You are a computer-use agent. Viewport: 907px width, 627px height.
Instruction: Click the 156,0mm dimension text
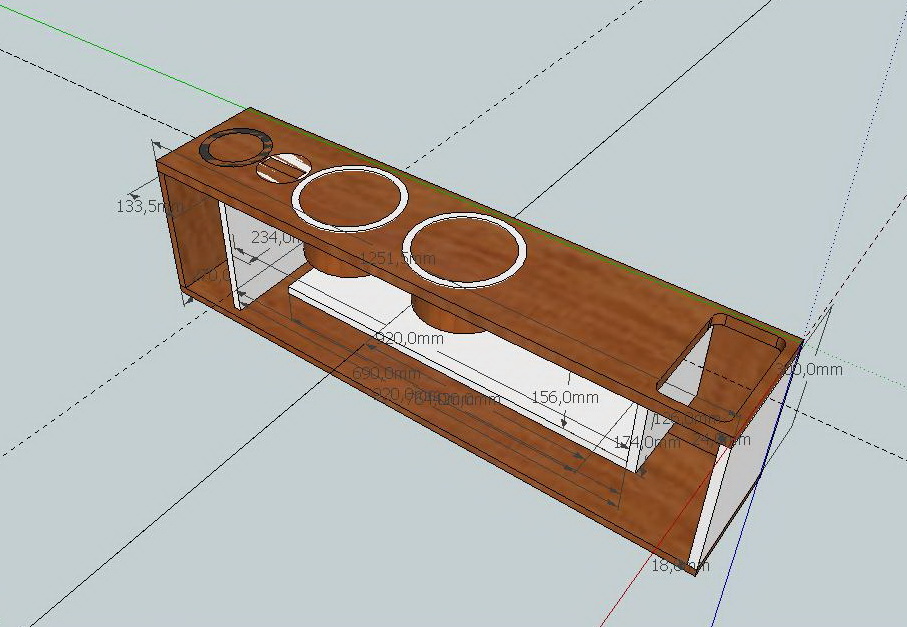point(565,397)
